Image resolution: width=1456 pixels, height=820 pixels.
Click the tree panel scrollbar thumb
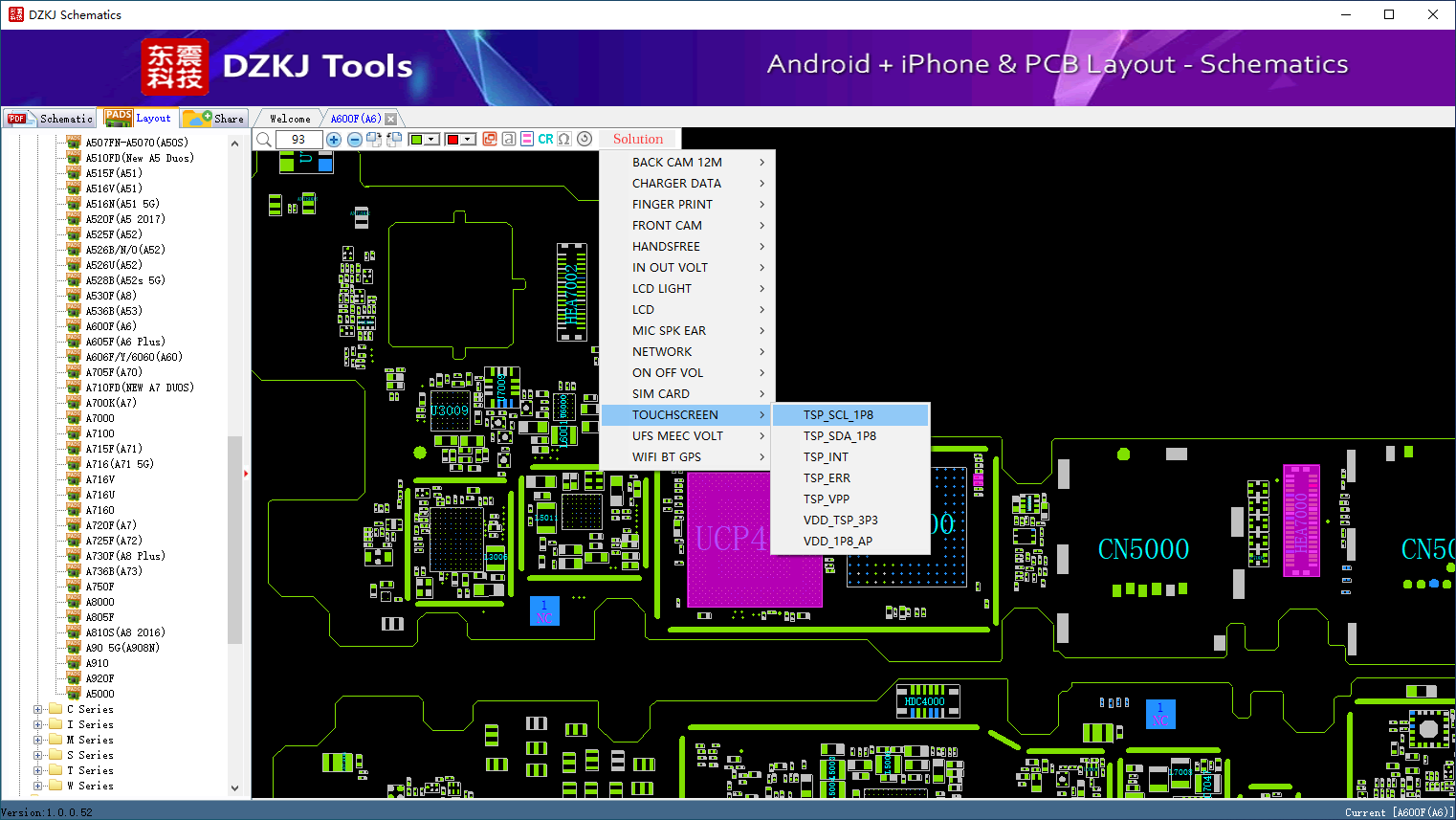click(234, 540)
